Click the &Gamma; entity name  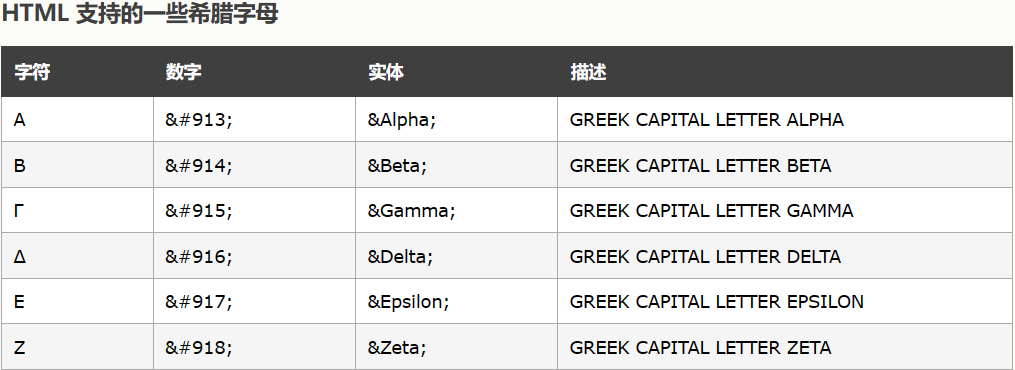point(411,211)
